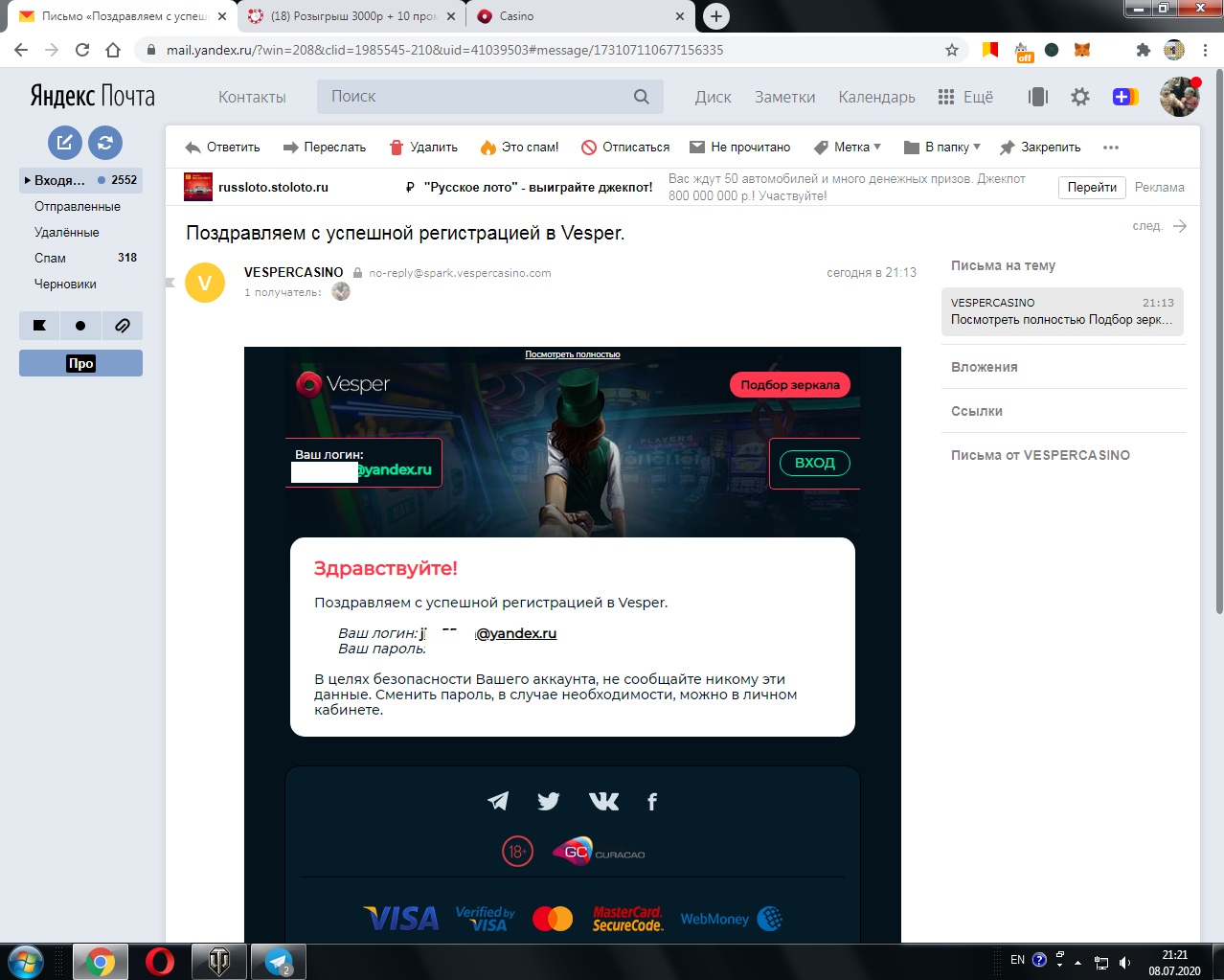Switch to Розыгрыш 3000р browser tab

[x=351, y=16]
